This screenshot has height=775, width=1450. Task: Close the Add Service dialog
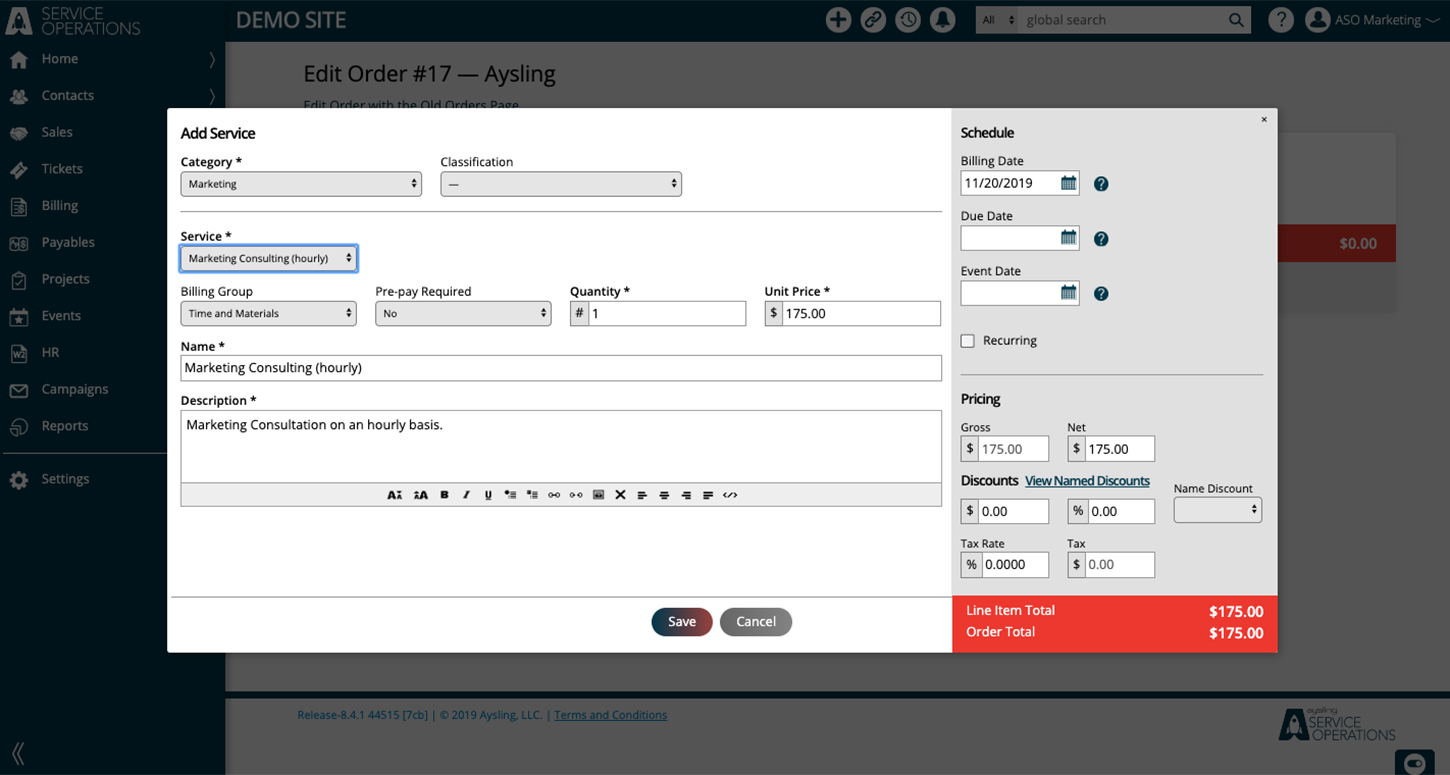point(1264,119)
